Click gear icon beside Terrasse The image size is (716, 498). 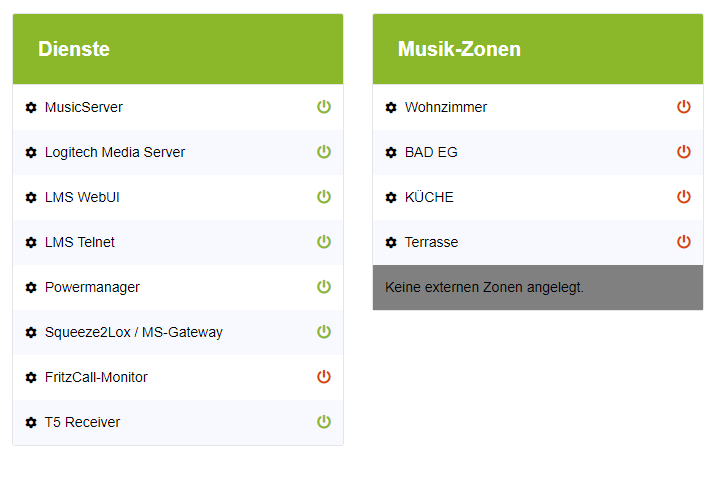point(391,243)
